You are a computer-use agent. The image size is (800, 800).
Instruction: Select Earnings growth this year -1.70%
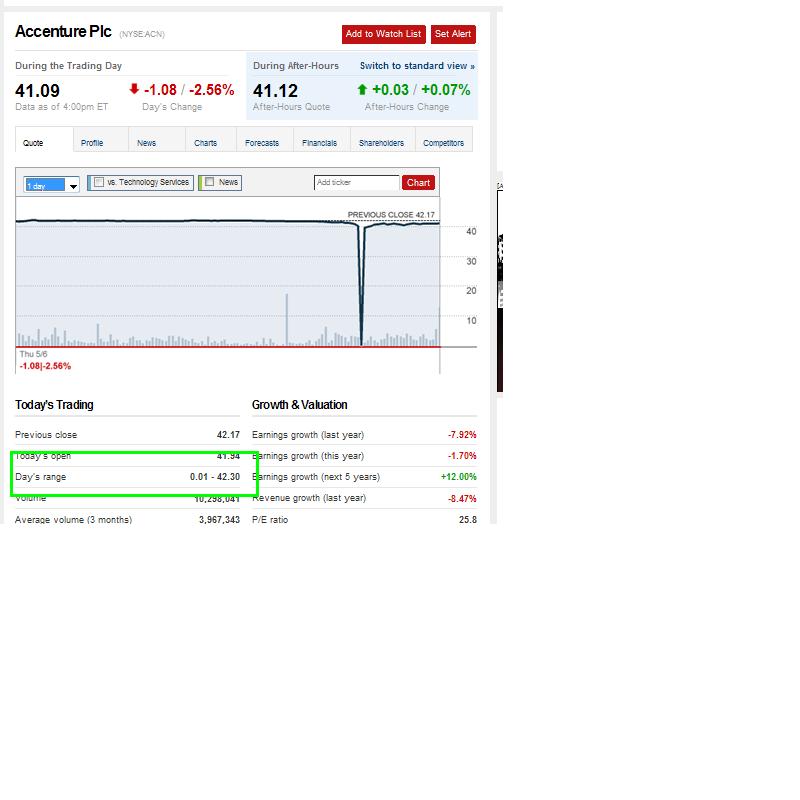tap(462, 456)
